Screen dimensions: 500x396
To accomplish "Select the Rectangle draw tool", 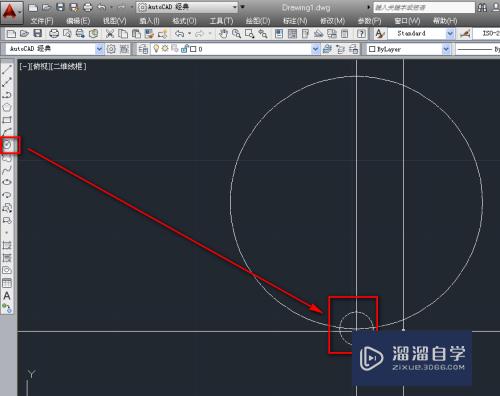I will pyautogui.click(x=7, y=120).
